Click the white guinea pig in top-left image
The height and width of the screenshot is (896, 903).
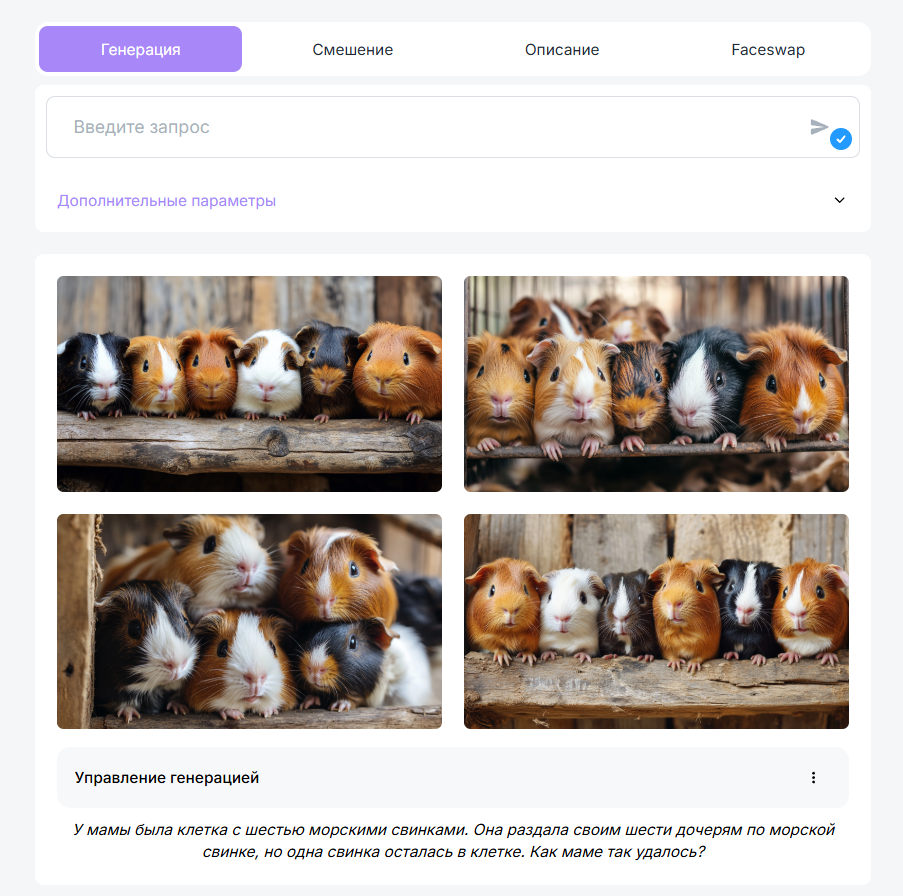click(268, 374)
